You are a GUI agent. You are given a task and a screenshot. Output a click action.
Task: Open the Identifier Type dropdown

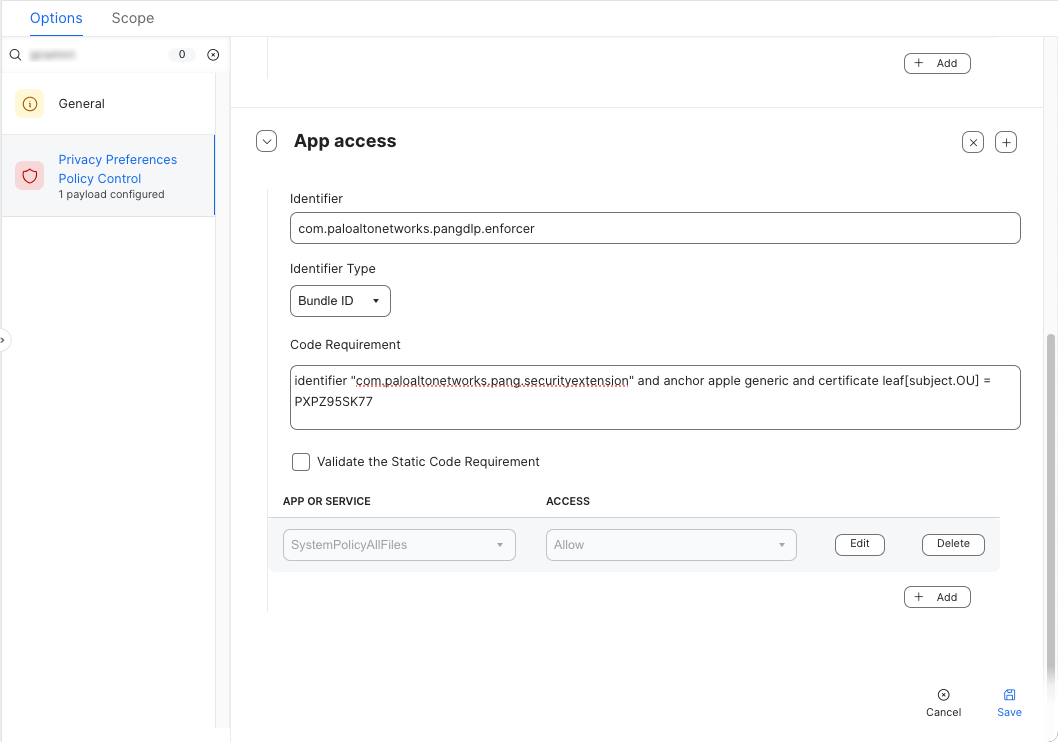(340, 301)
